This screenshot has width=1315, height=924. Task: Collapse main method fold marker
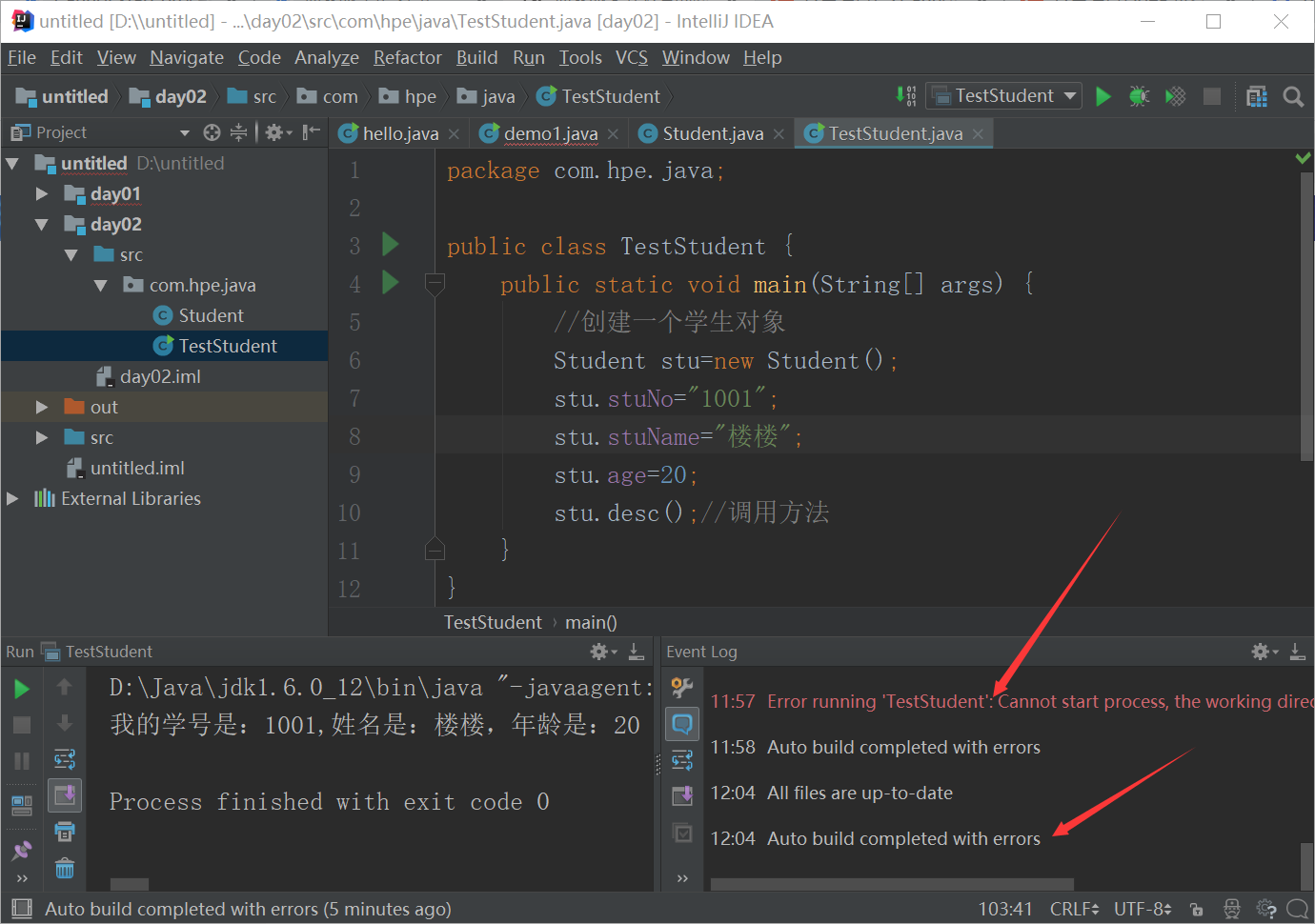pos(435,283)
